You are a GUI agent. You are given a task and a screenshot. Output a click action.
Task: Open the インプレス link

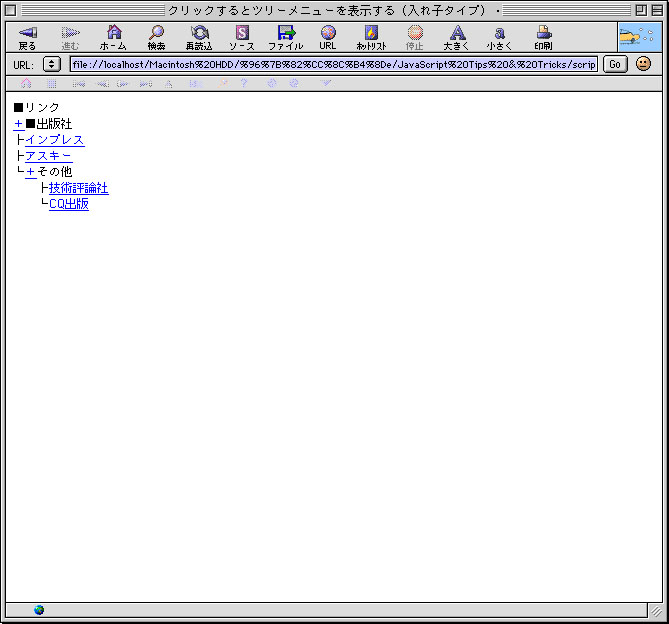(x=55, y=140)
